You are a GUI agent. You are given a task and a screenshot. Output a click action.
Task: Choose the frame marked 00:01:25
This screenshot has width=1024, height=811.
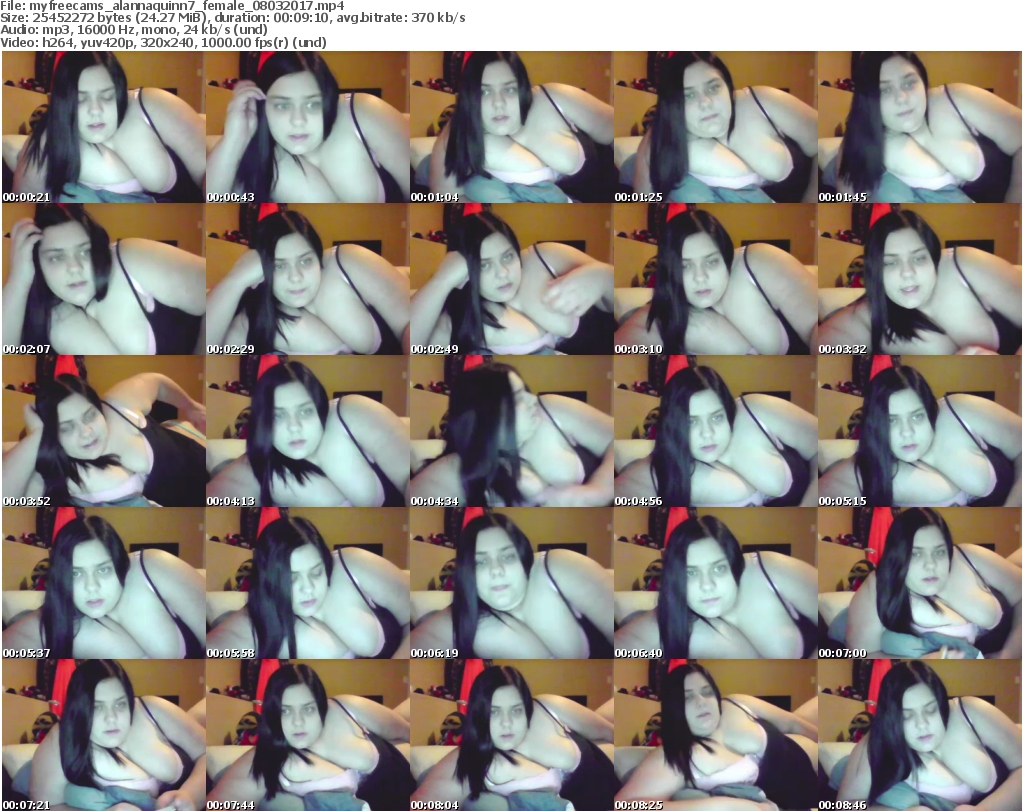click(x=715, y=127)
